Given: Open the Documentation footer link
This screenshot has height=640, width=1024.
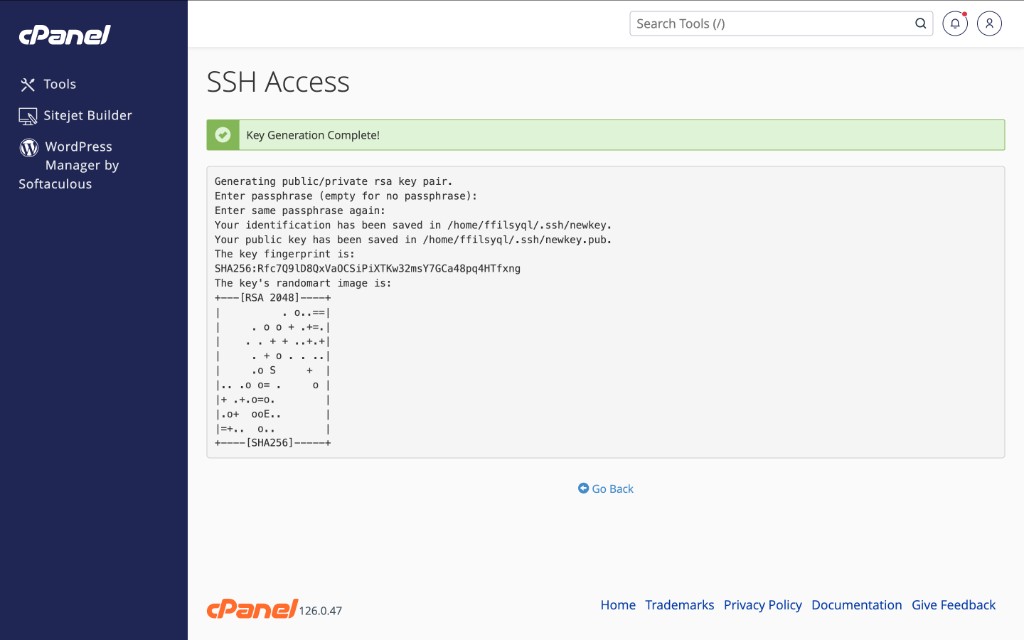Looking at the screenshot, I should coord(856,605).
